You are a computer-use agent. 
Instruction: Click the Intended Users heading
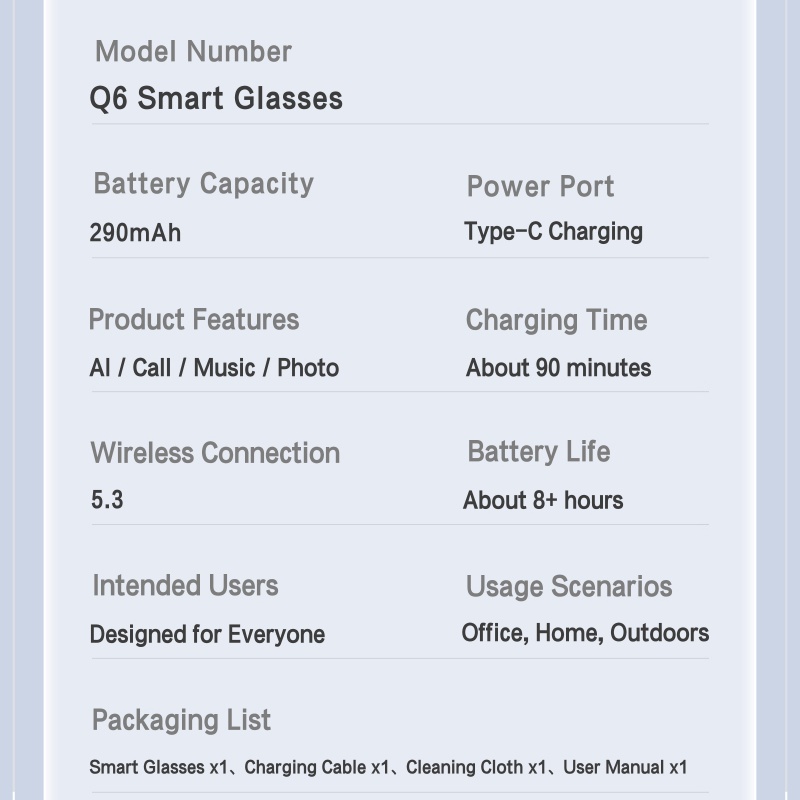coord(185,586)
